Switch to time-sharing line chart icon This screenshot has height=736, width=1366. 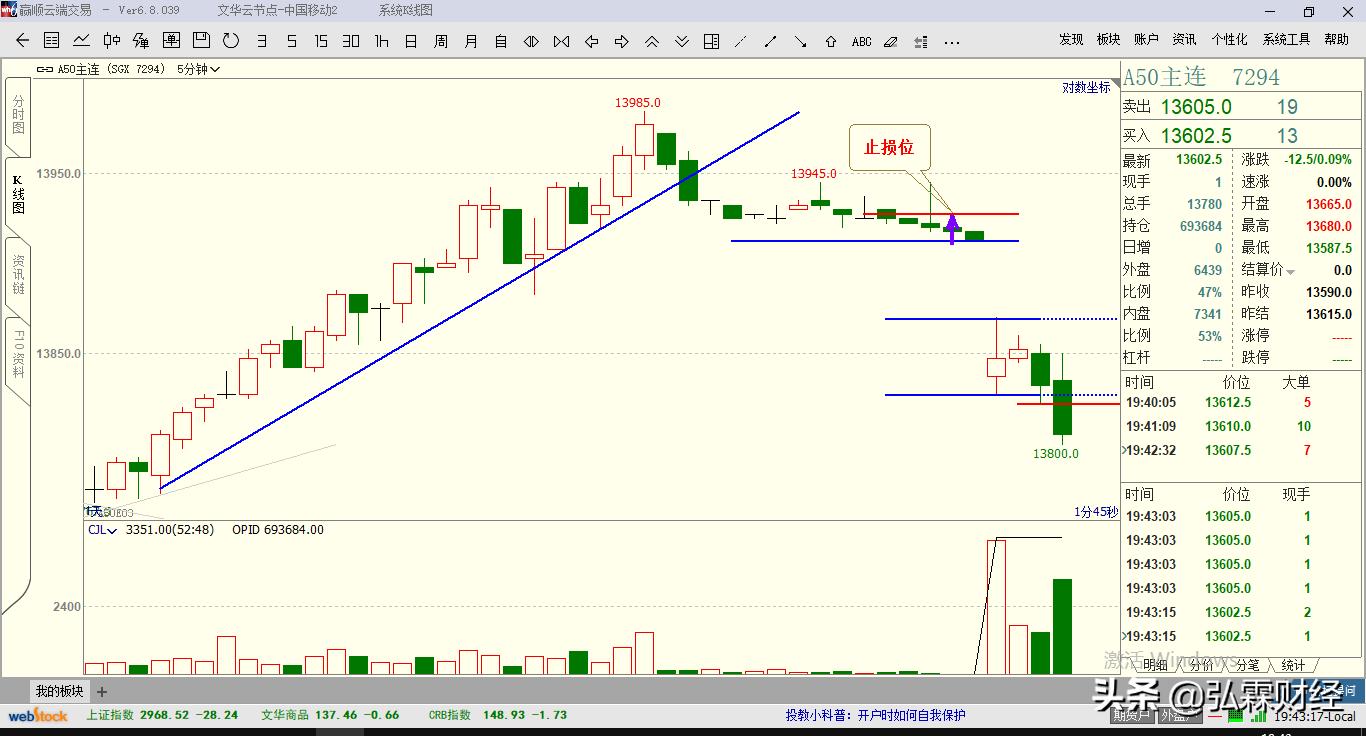(82, 41)
